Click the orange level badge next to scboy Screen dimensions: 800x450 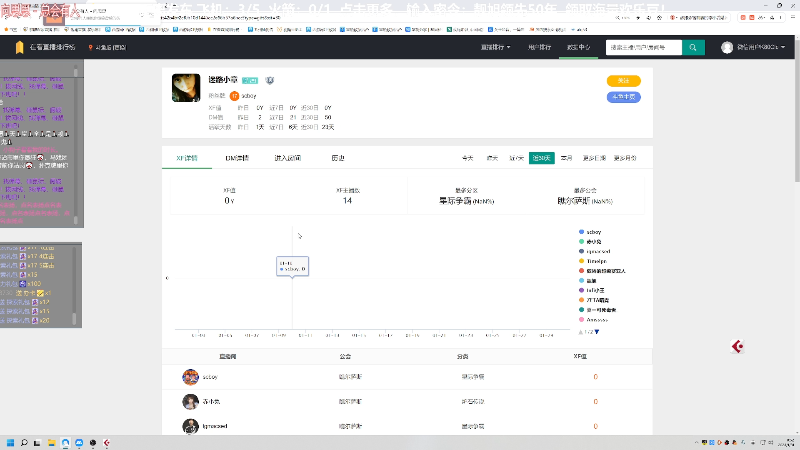(234, 96)
